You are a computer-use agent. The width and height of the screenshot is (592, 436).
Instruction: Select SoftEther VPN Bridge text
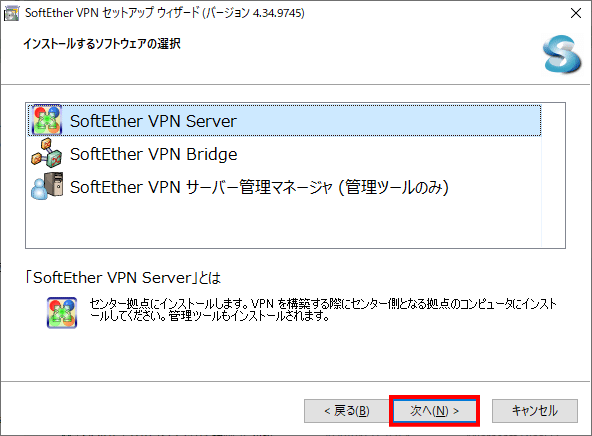[154, 154]
